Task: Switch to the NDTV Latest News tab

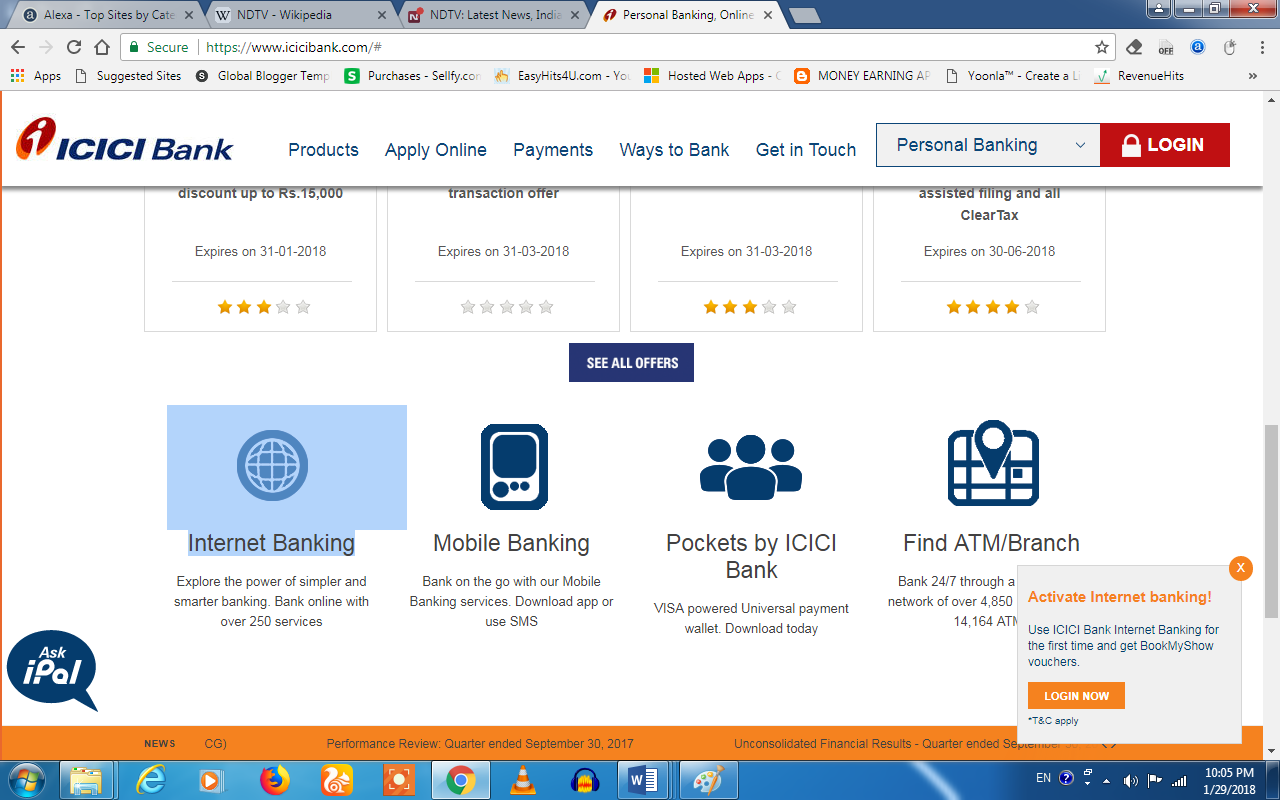Action: pyautogui.click(x=492, y=15)
